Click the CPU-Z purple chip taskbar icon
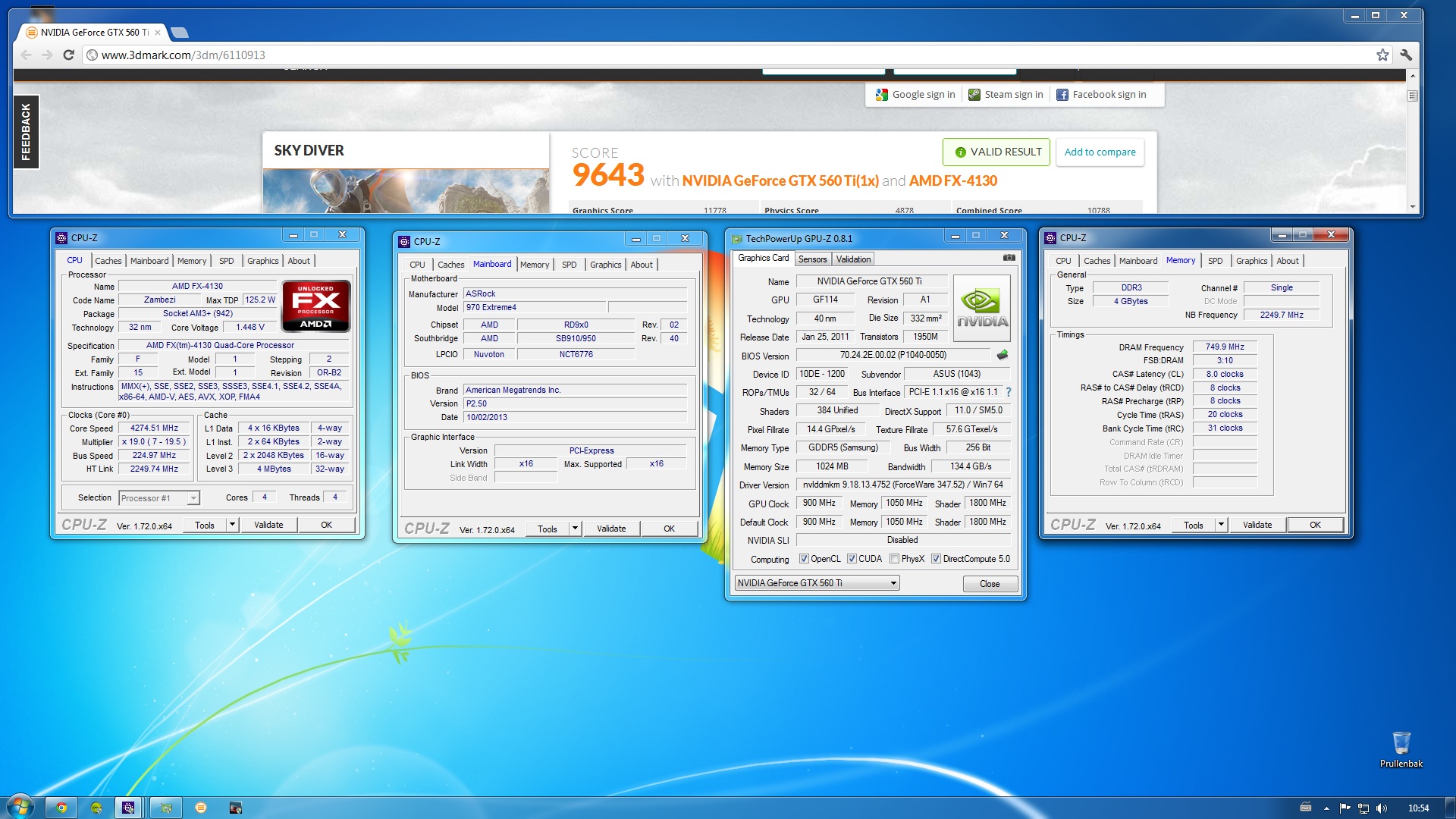This screenshot has height=819, width=1456. point(128,808)
